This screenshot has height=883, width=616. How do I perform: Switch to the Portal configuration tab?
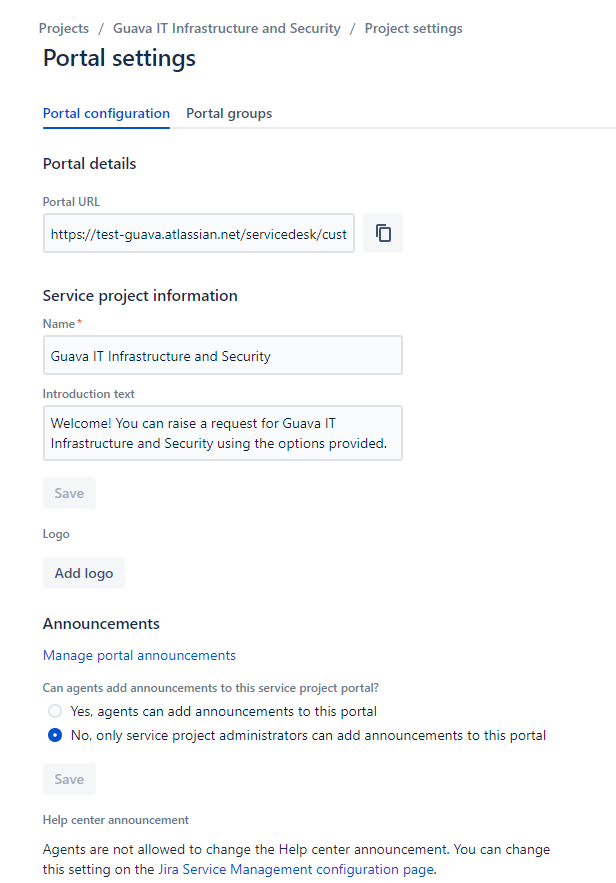point(106,113)
